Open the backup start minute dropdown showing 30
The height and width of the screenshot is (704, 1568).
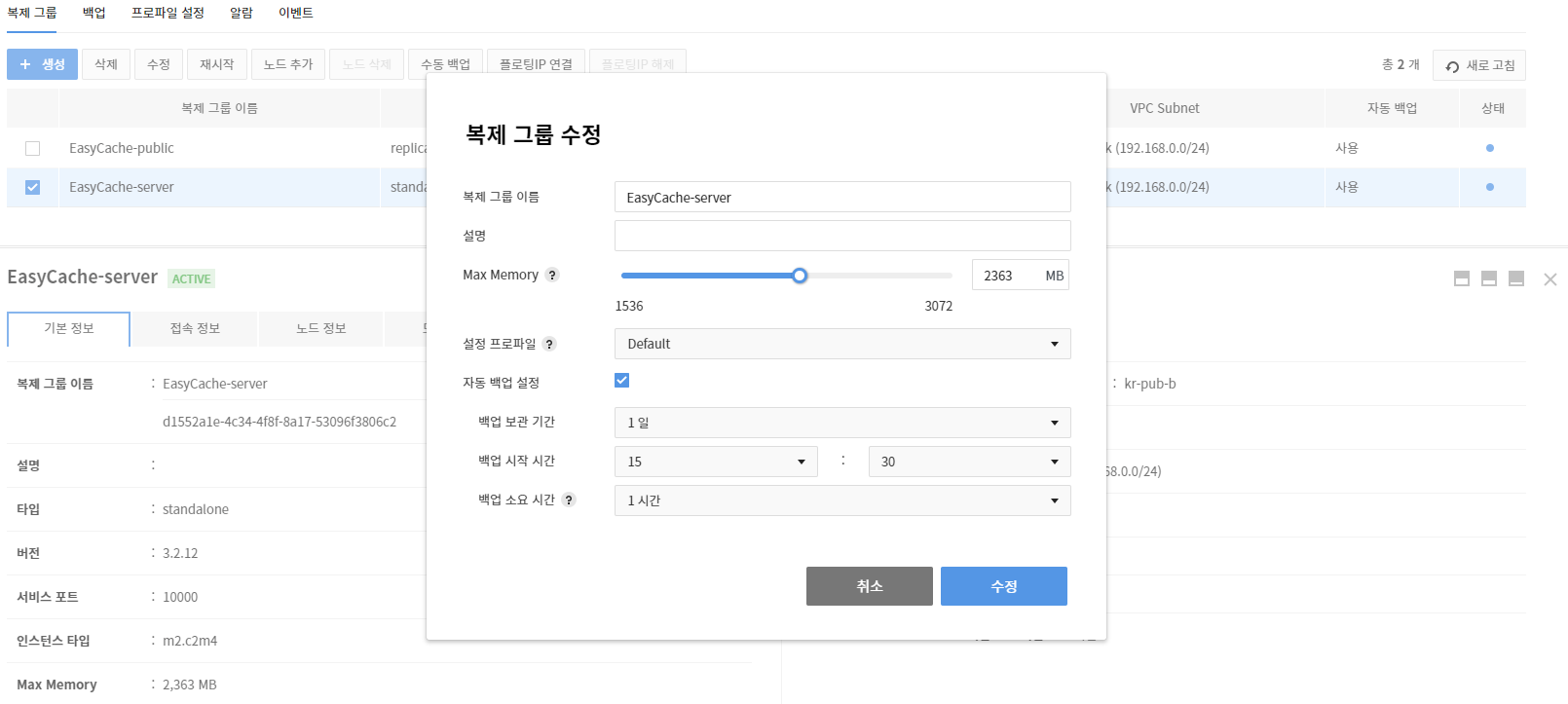(970, 462)
